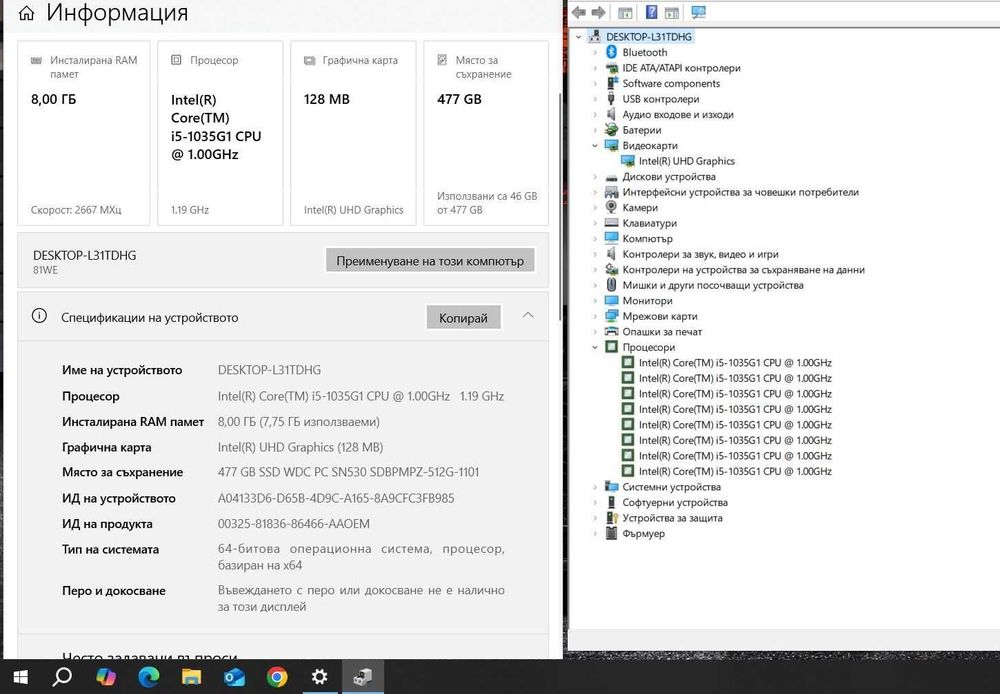Click the forward arrow in Device Manager toolbar
This screenshot has height=694, width=1000.
pos(598,12)
